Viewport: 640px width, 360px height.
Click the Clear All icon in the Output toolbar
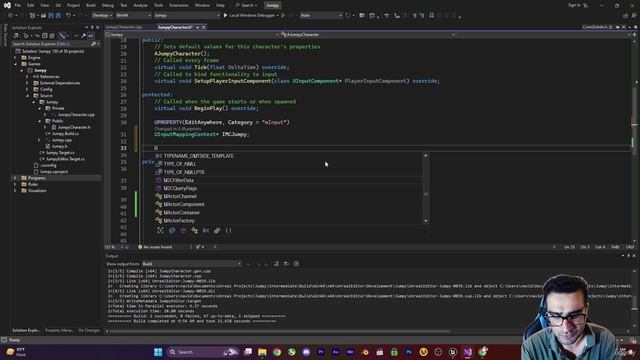276,264
